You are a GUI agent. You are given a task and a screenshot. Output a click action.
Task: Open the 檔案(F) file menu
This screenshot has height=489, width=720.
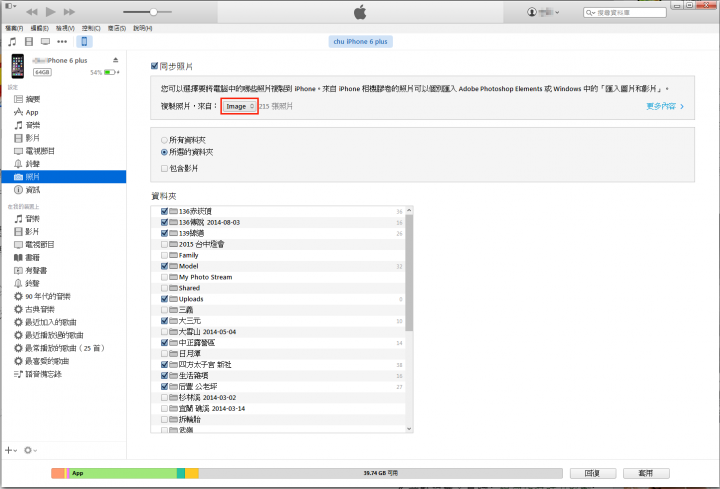[14, 28]
